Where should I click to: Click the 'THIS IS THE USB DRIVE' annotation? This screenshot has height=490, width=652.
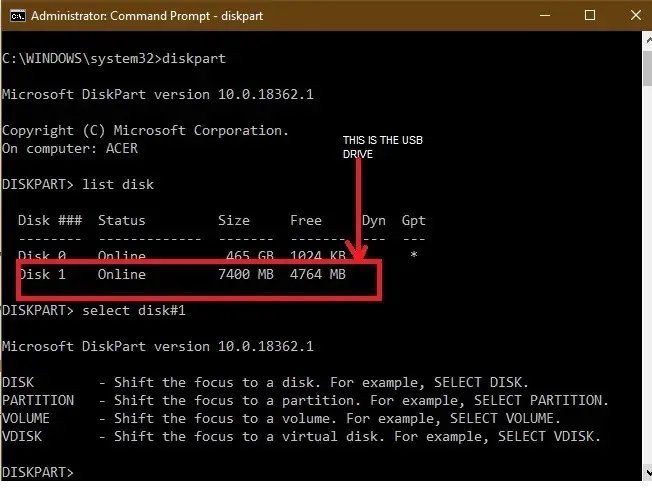pyautogui.click(x=383, y=147)
